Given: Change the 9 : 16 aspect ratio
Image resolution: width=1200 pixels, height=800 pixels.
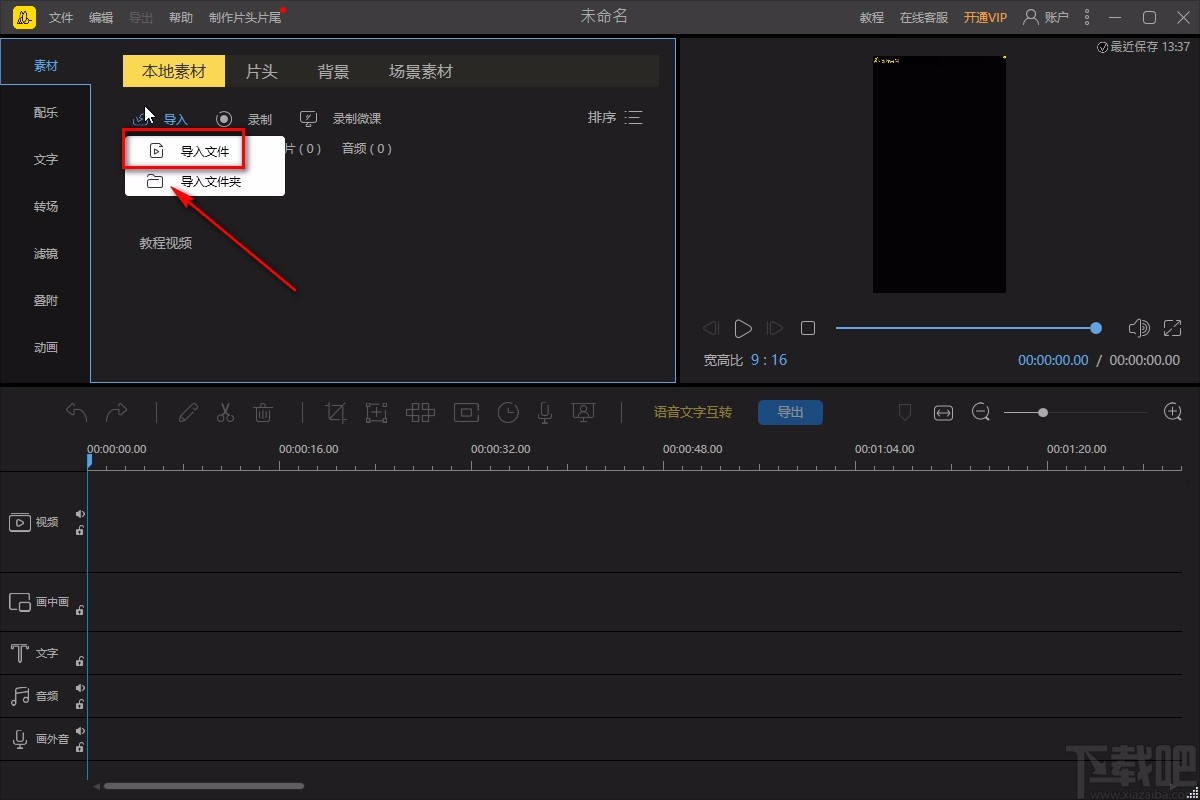Looking at the screenshot, I should [769, 360].
